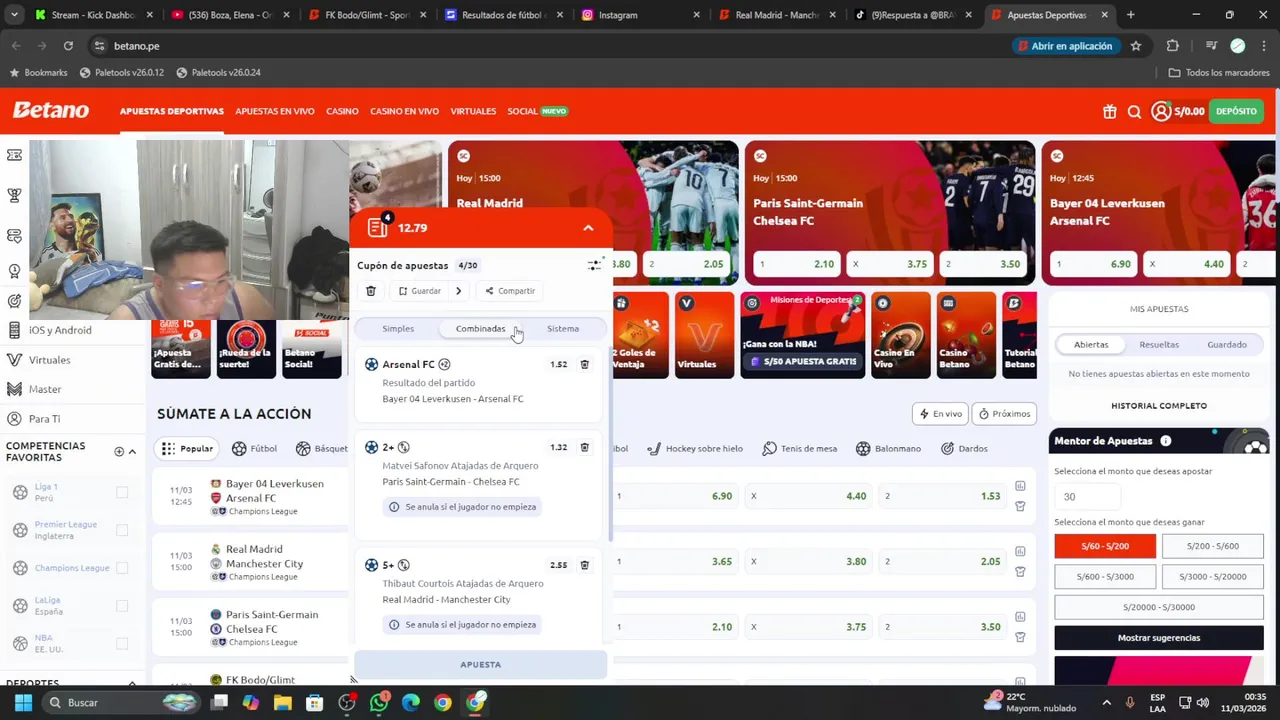Open Chrome extensions puzzle icon
Viewport: 1280px width, 720px height.
click(x=1173, y=46)
